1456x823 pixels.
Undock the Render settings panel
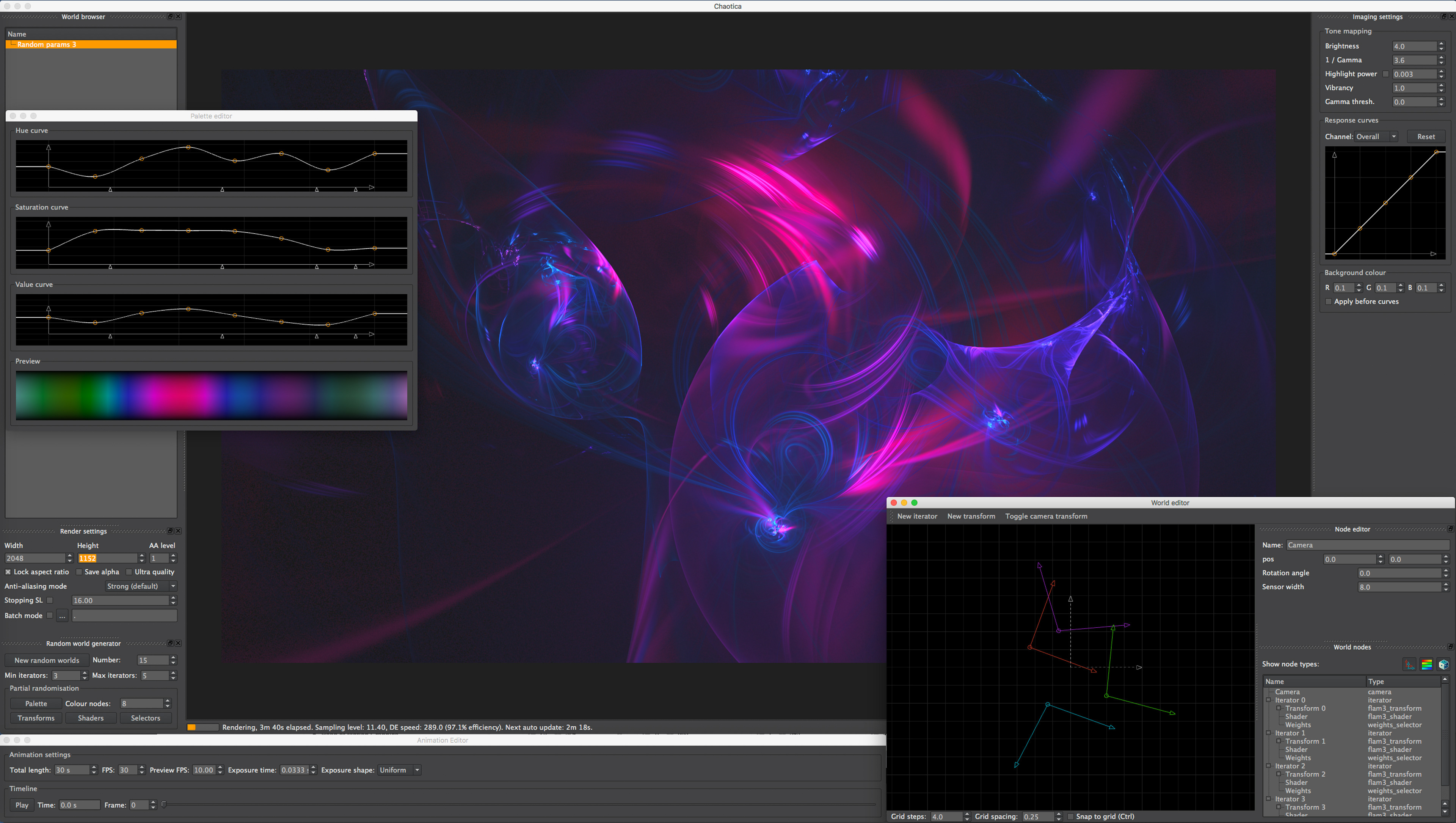click(170, 531)
